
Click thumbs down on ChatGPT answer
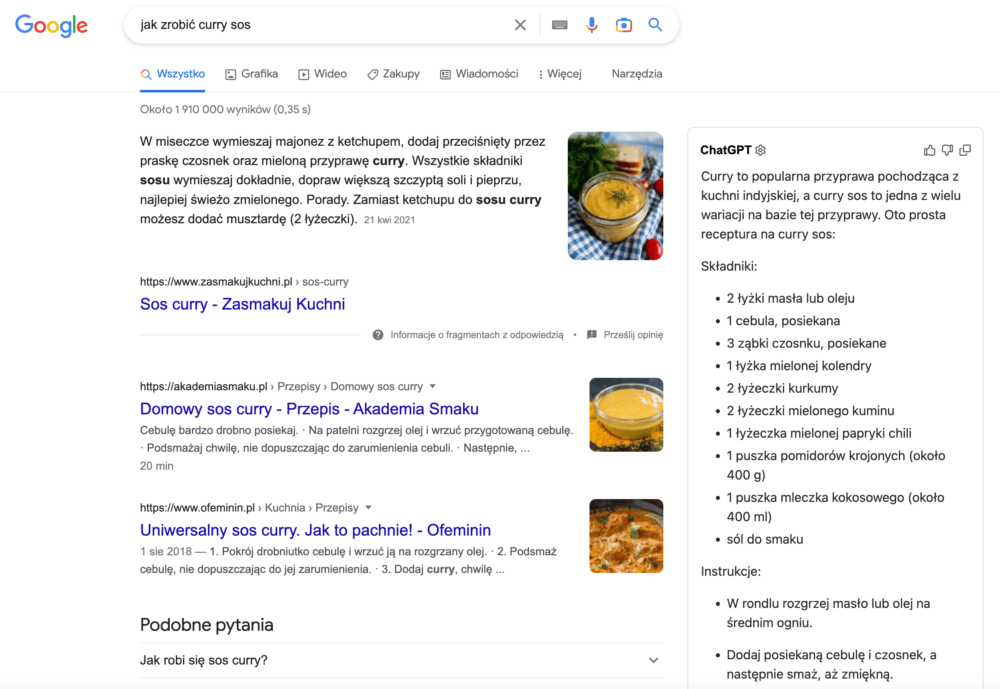pos(948,151)
